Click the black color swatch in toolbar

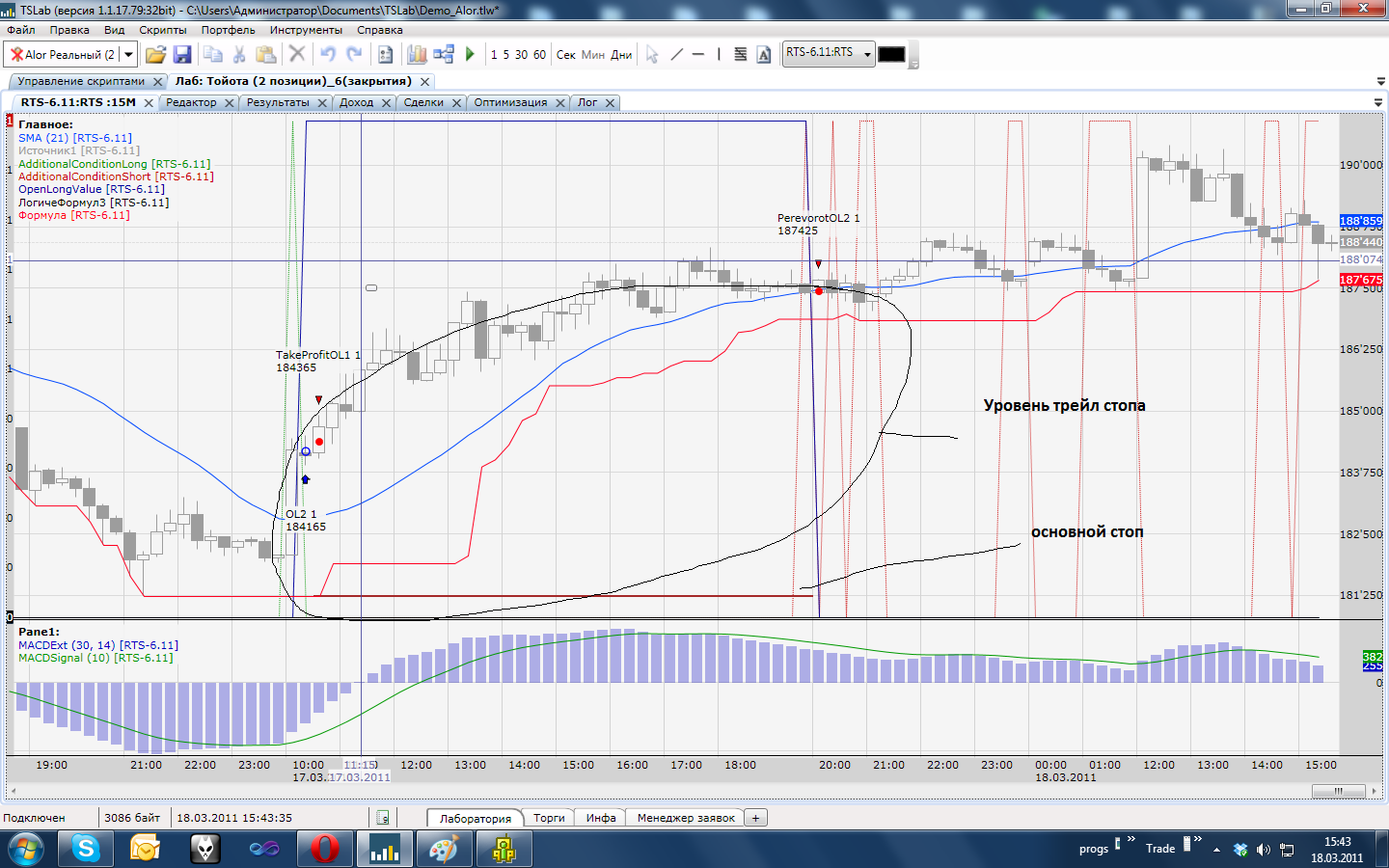891,54
